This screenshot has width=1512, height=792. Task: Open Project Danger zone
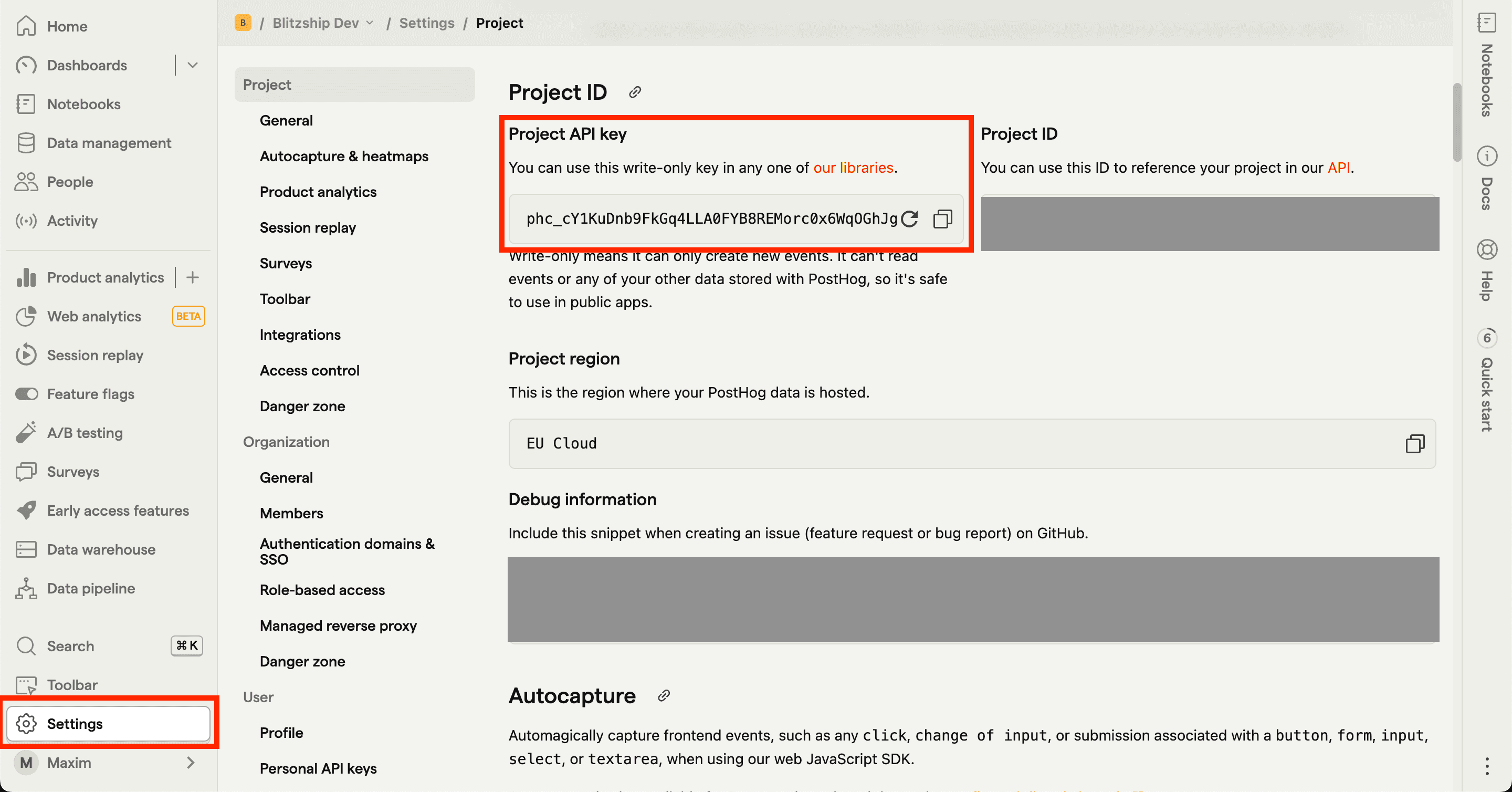[302, 407]
